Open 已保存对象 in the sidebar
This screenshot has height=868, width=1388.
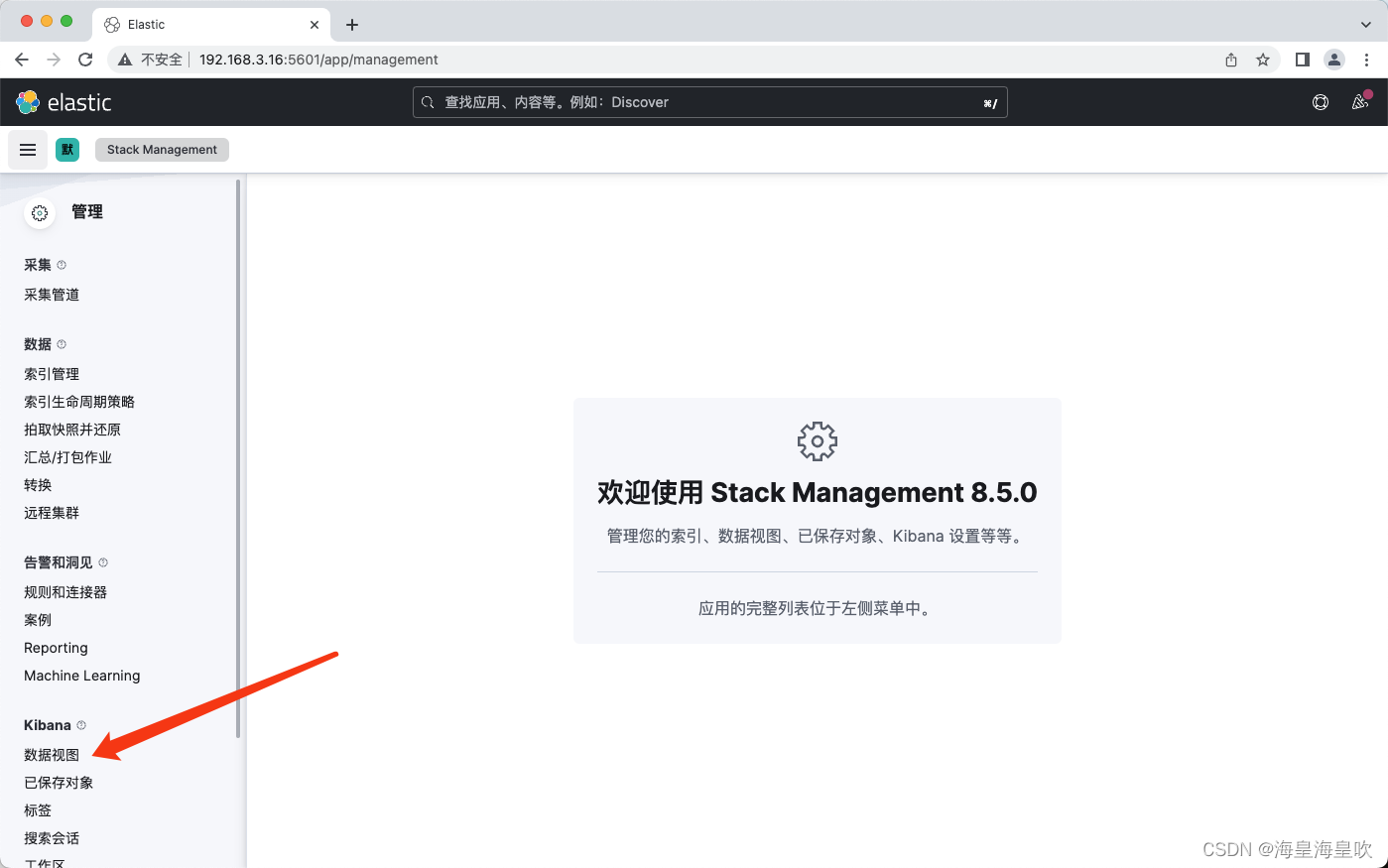click(x=59, y=783)
